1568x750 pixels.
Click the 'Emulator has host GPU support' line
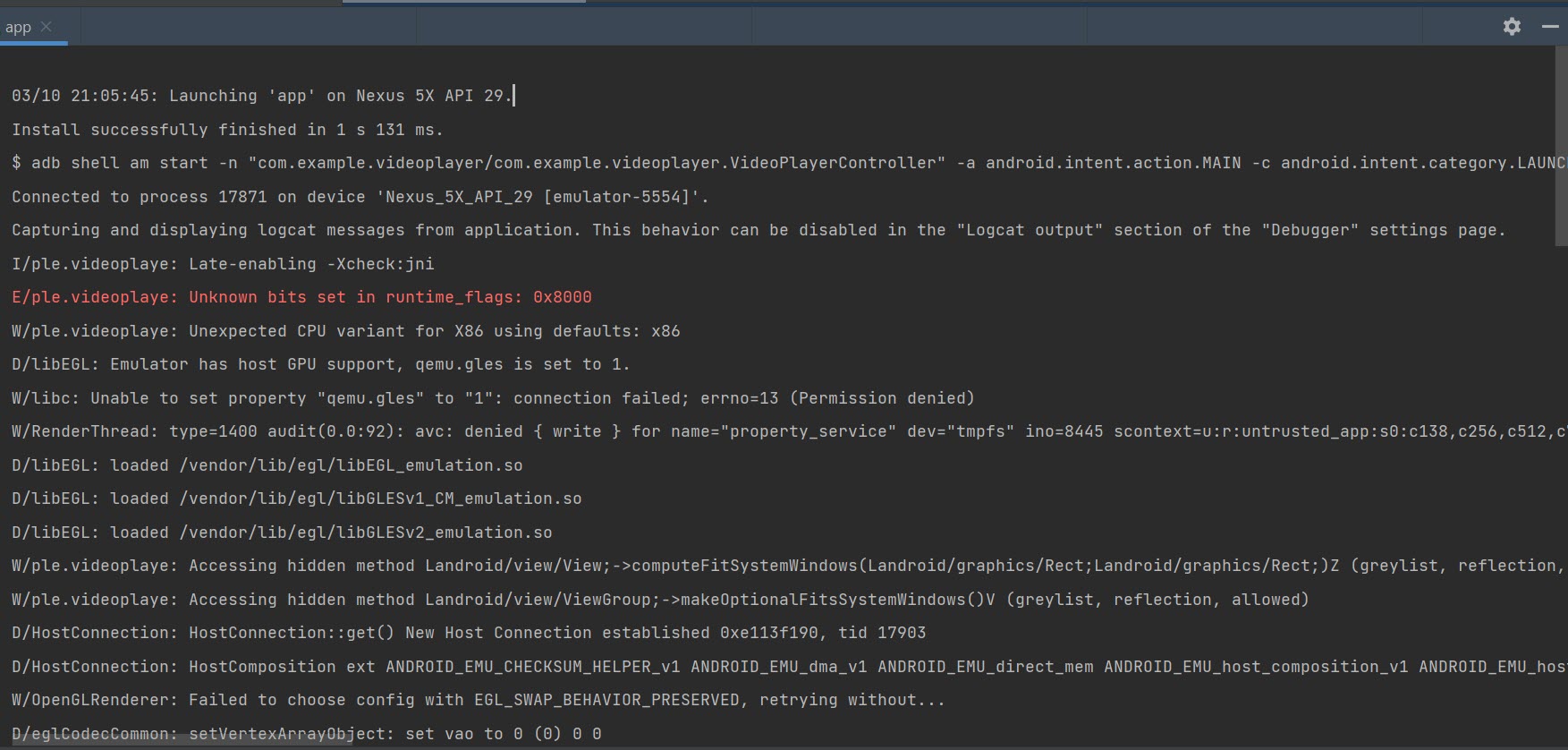tap(320, 364)
